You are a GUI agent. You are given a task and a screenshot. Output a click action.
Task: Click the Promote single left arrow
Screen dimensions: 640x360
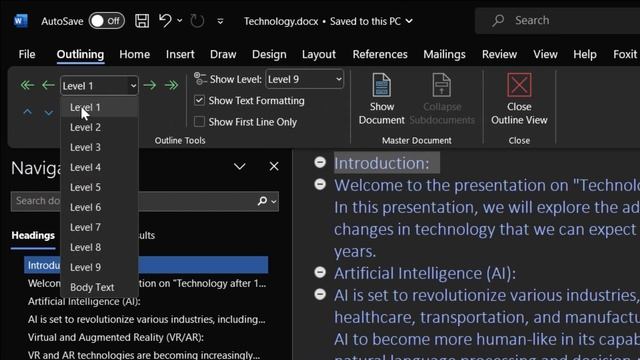coord(48,85)
